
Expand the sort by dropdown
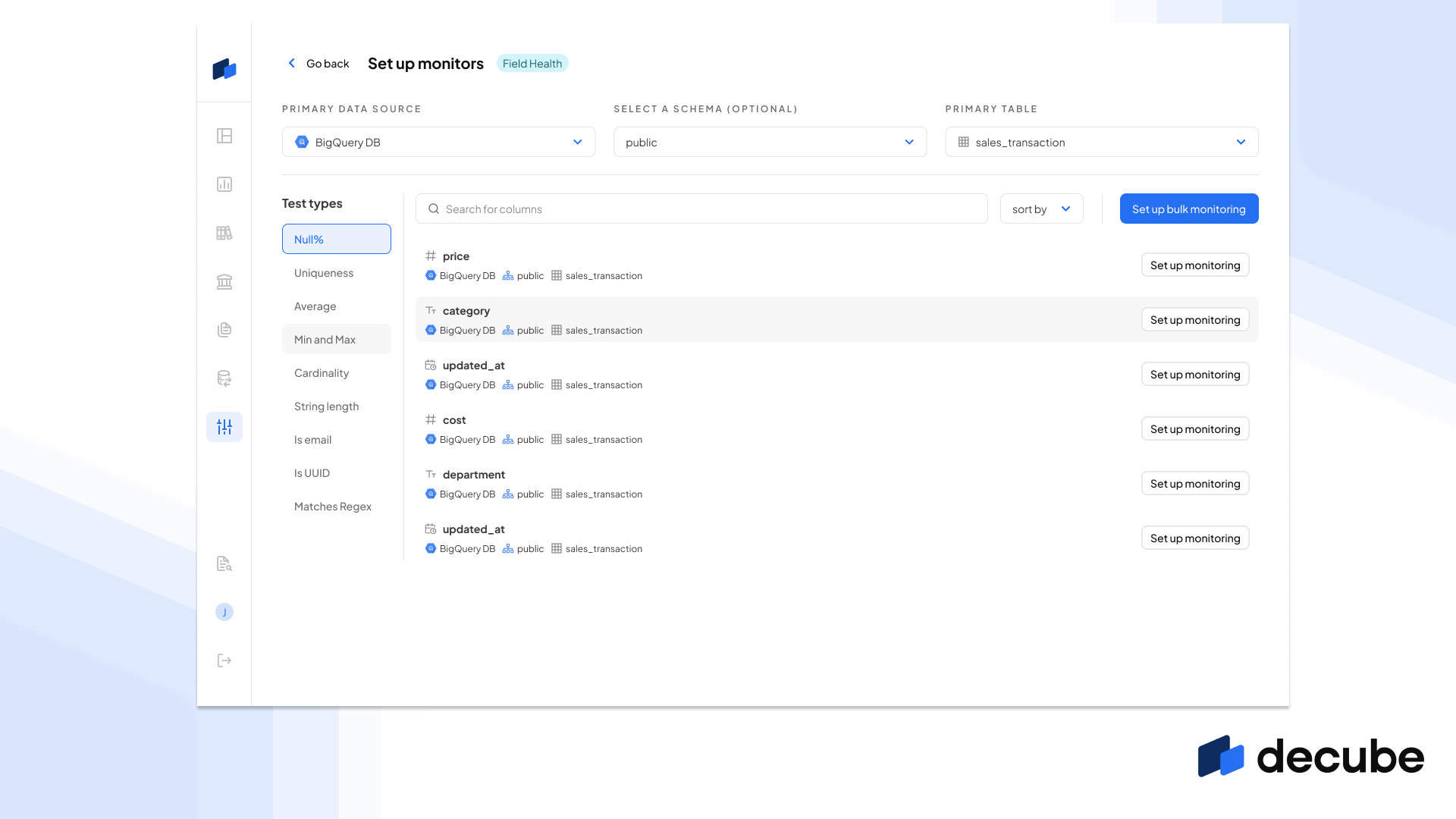pos(1041,209)
